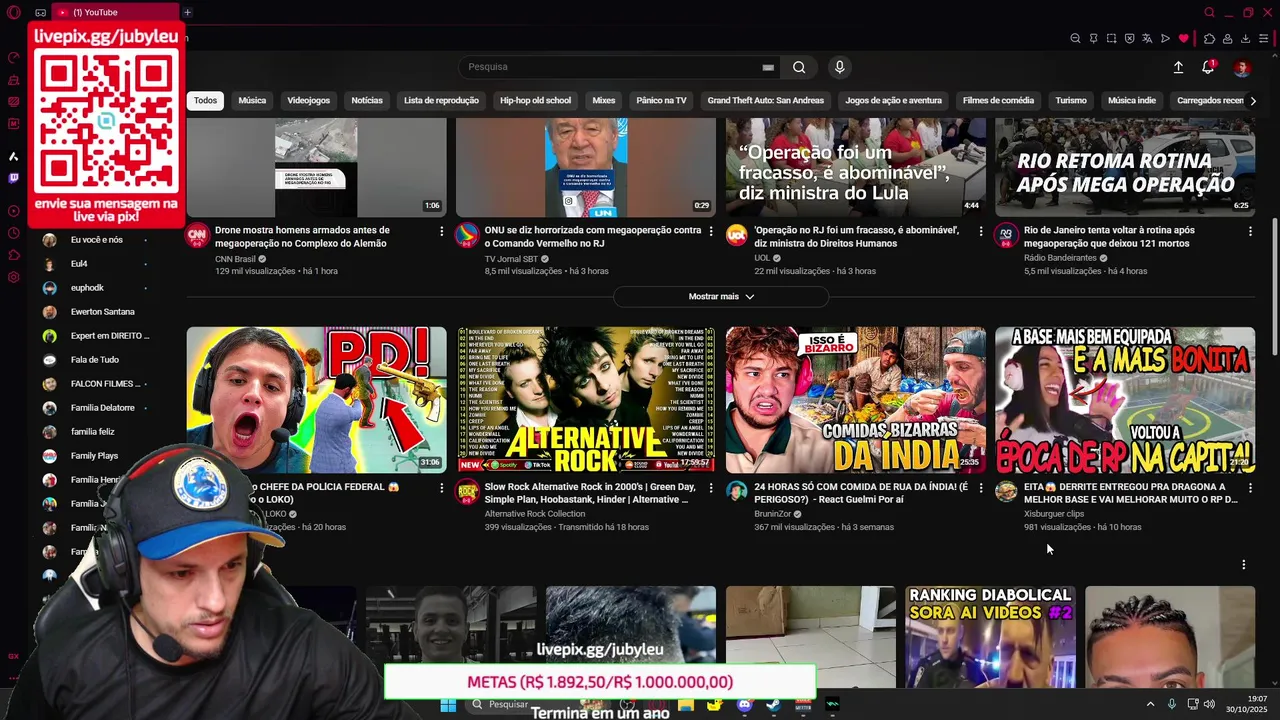Open browser downloads icon

click(1245, 39)
